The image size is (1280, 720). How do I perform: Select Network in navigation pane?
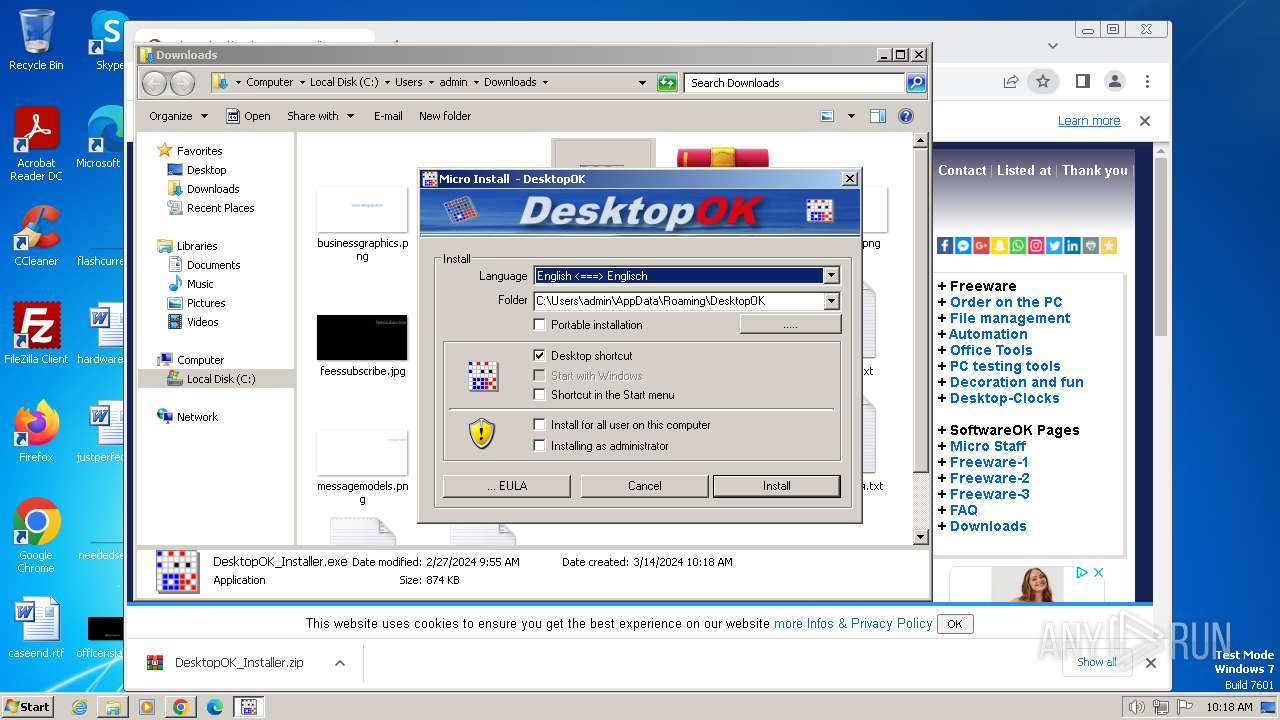pos(197,417)
